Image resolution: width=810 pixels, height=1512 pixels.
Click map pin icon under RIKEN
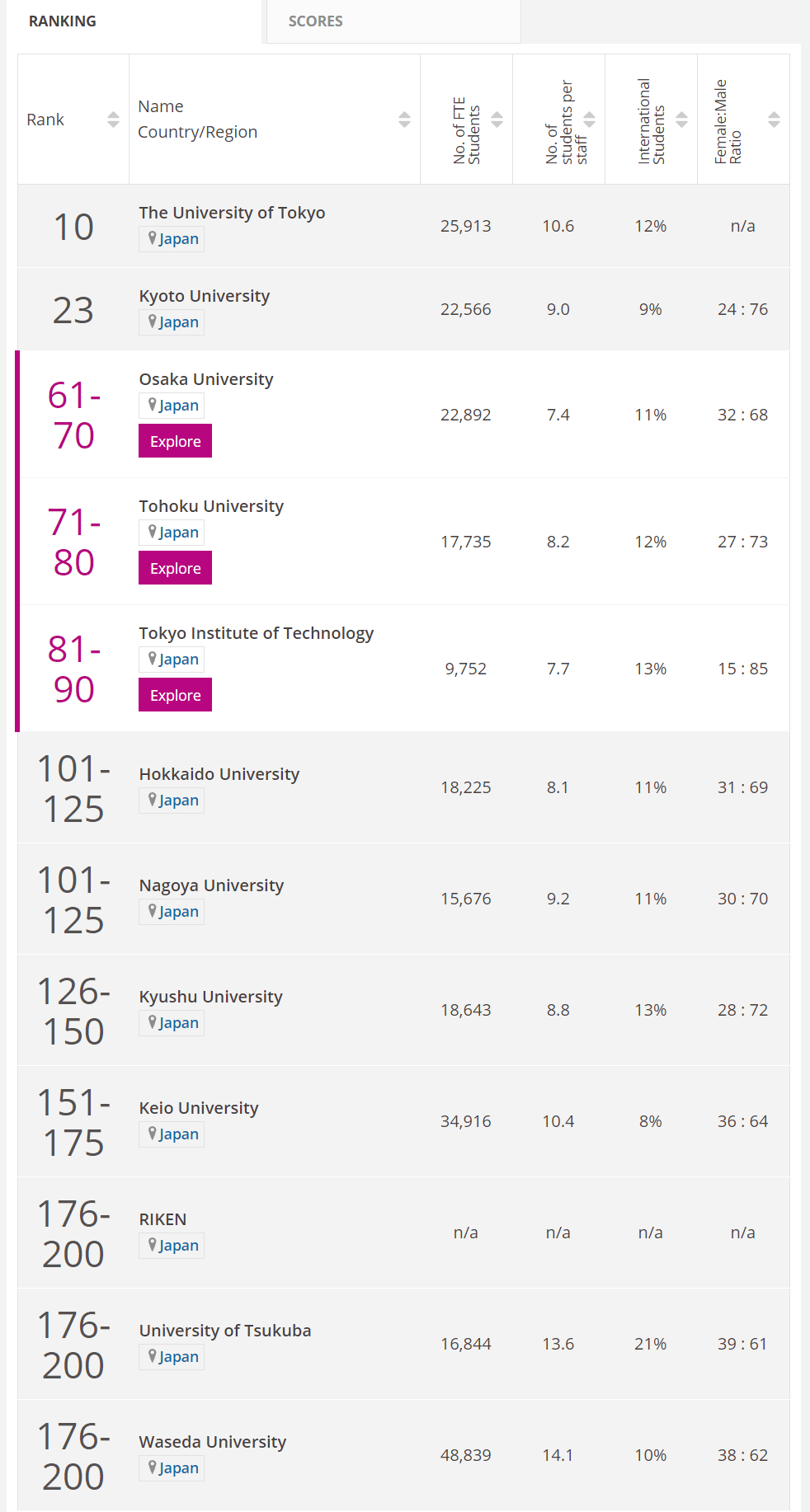(153, 1245)
